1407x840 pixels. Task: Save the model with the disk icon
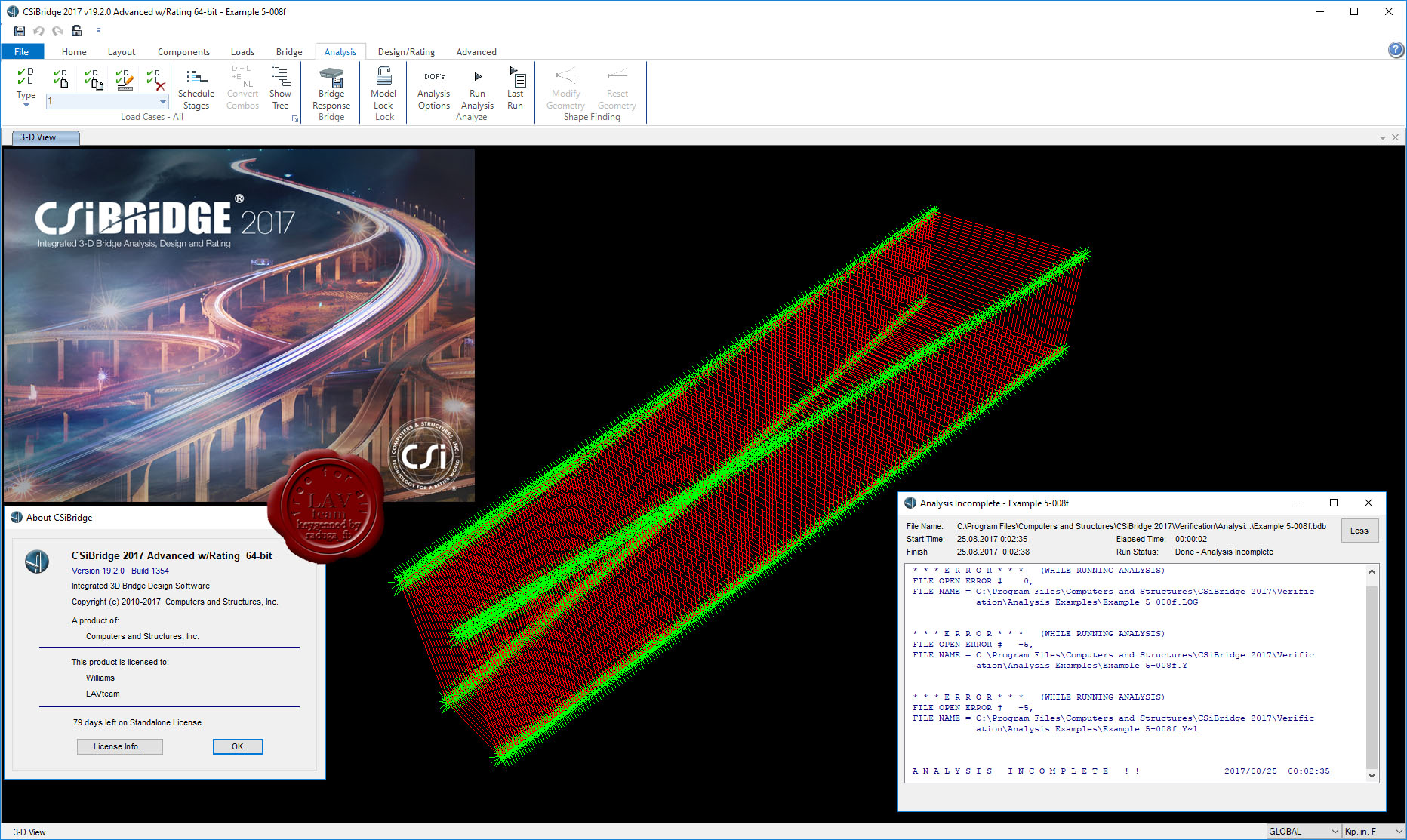[x=20, y=31]
